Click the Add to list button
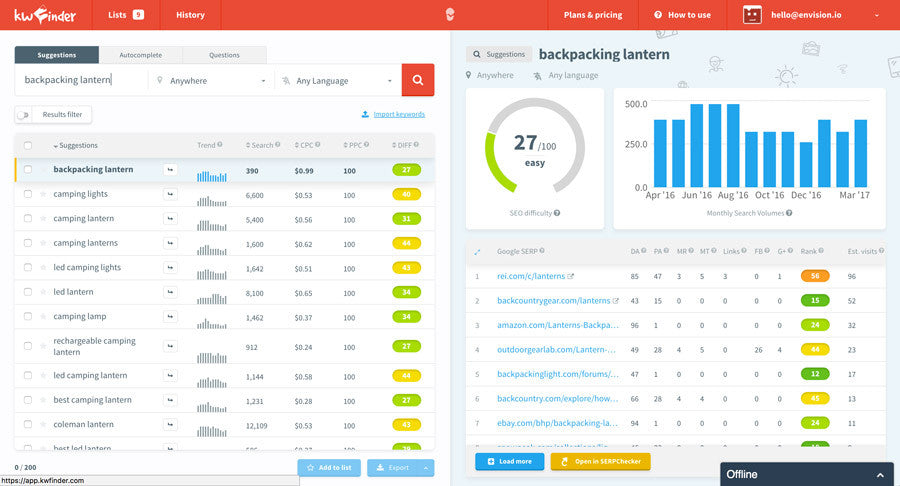900x486 pixels. [329, 468]
